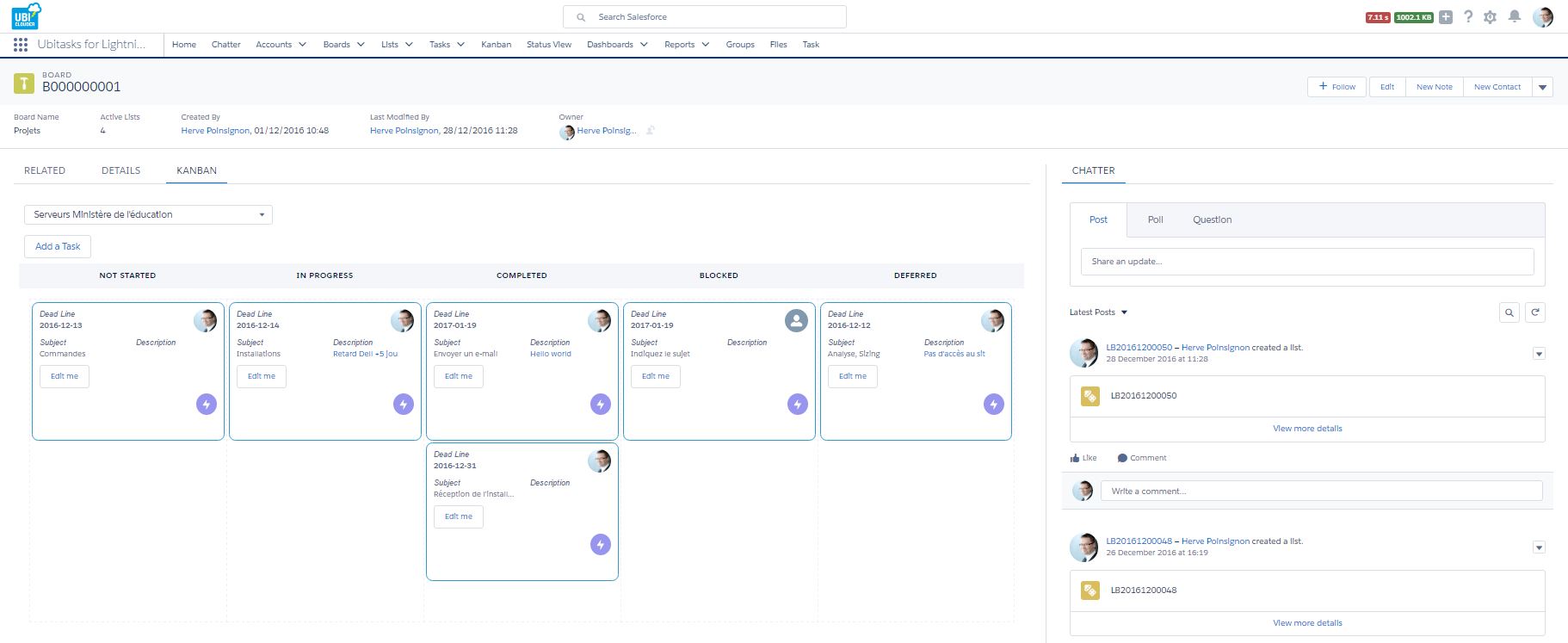This screenshot has width=1568, height=643.
Task: Click lightning action icon on Commandes card
Action: (206, 404)
